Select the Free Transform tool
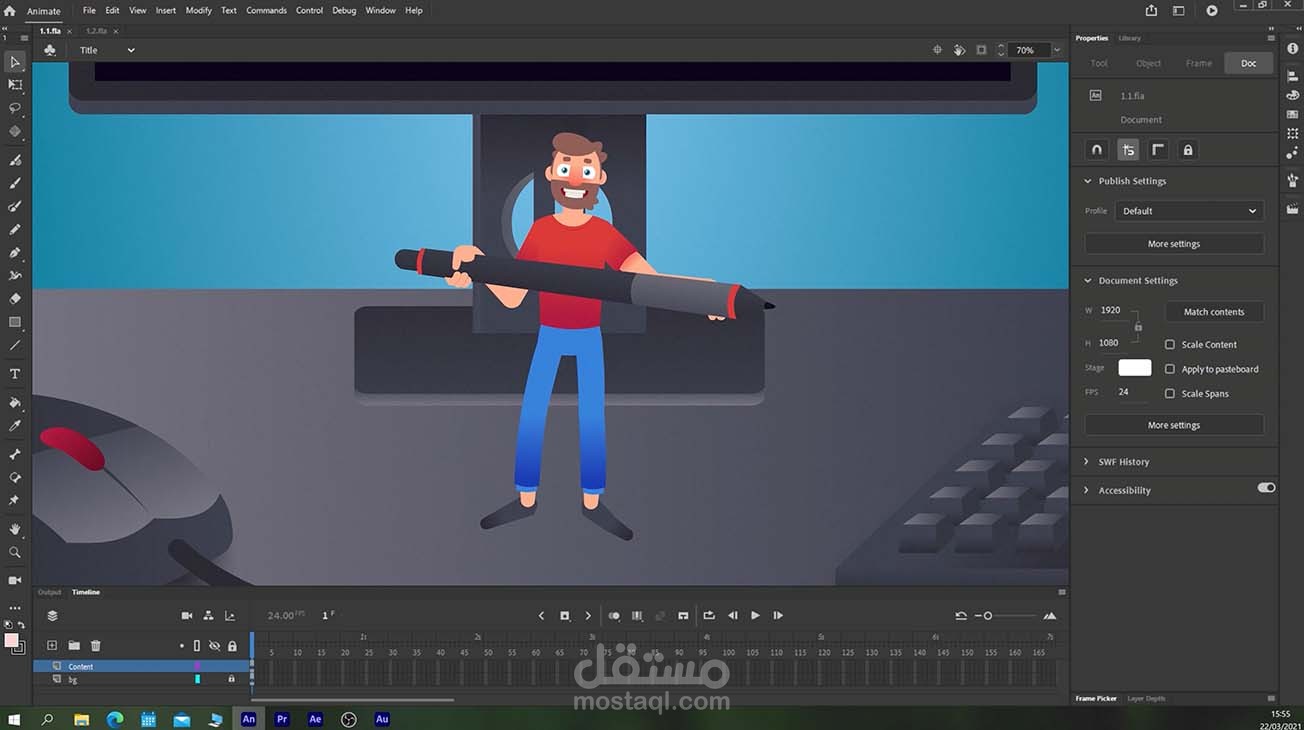Image resolution: width=1304 pixels, height=730 pixels. pyautogui.click(x=15, y=85)
